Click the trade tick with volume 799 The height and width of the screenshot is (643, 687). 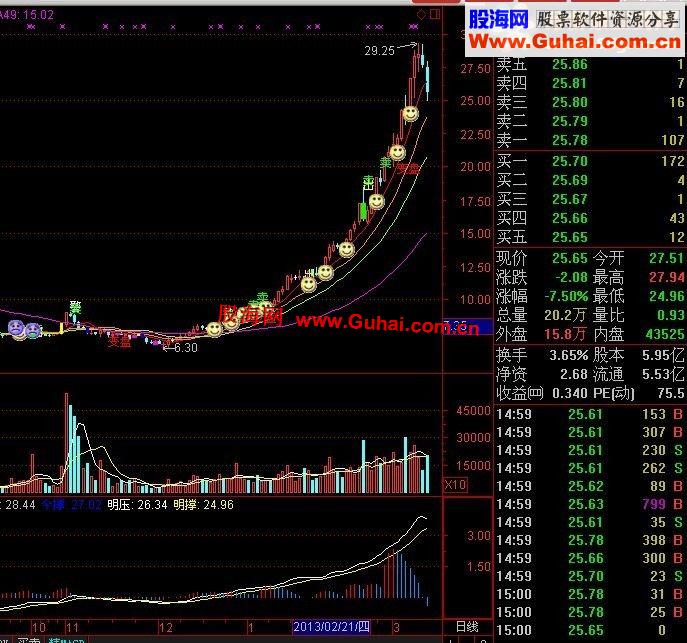pos(590,504)
